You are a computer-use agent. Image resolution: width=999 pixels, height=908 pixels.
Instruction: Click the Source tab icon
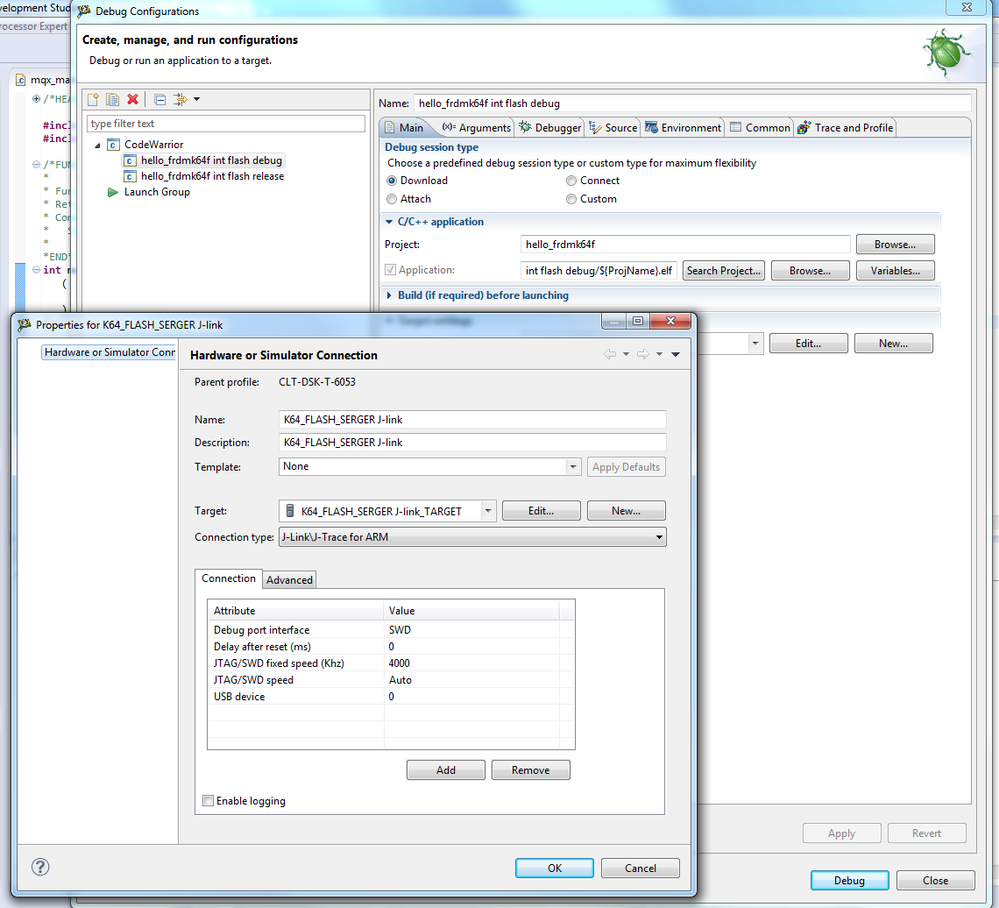[x=595, y=127]
